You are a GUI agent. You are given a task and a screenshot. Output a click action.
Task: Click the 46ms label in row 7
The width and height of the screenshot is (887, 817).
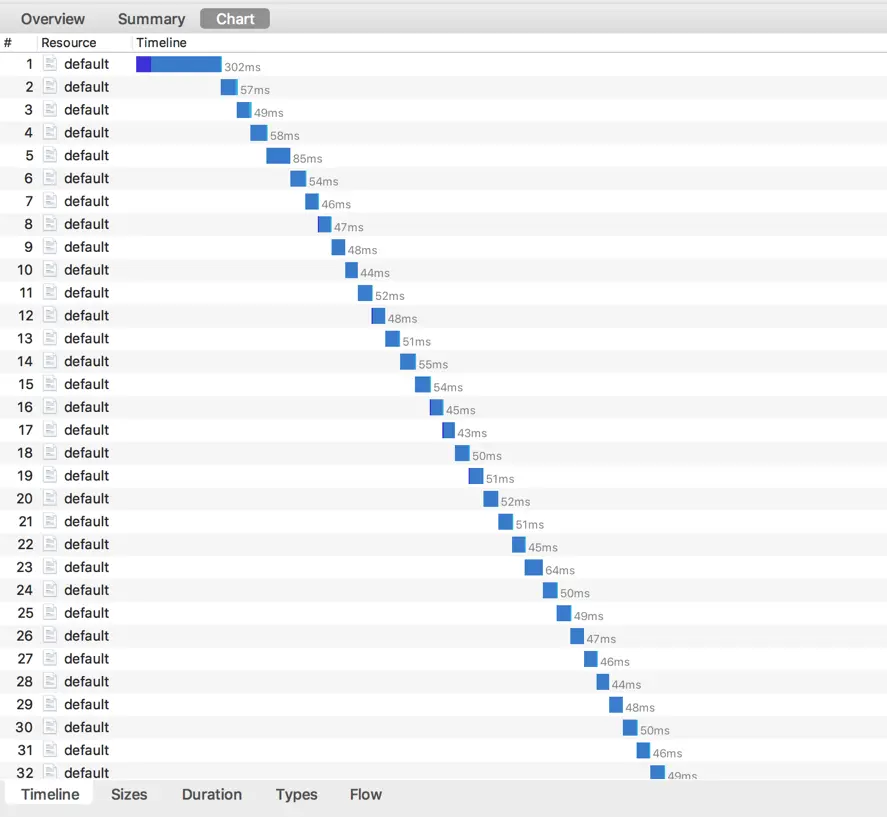pos(336,204)
